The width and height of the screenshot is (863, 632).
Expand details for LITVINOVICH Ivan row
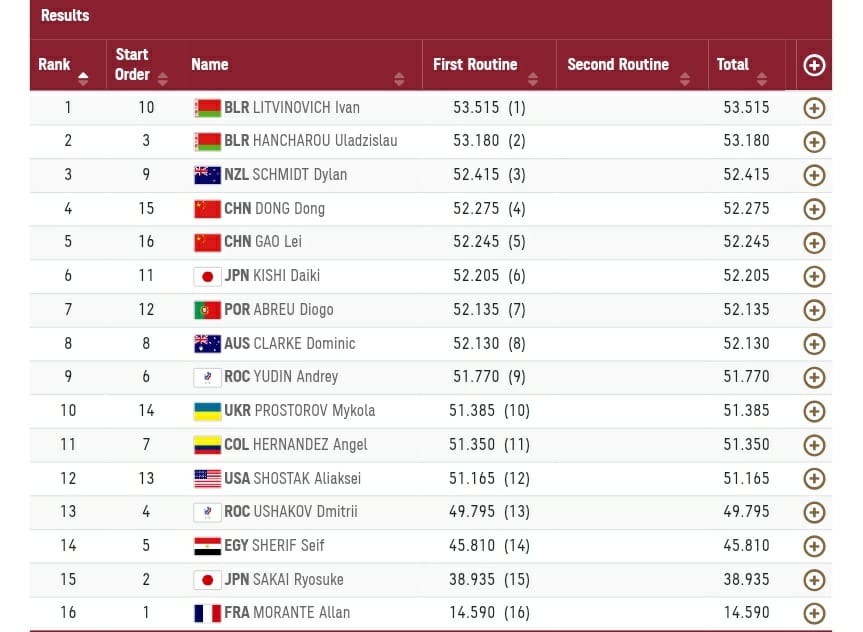coord(814,108)
